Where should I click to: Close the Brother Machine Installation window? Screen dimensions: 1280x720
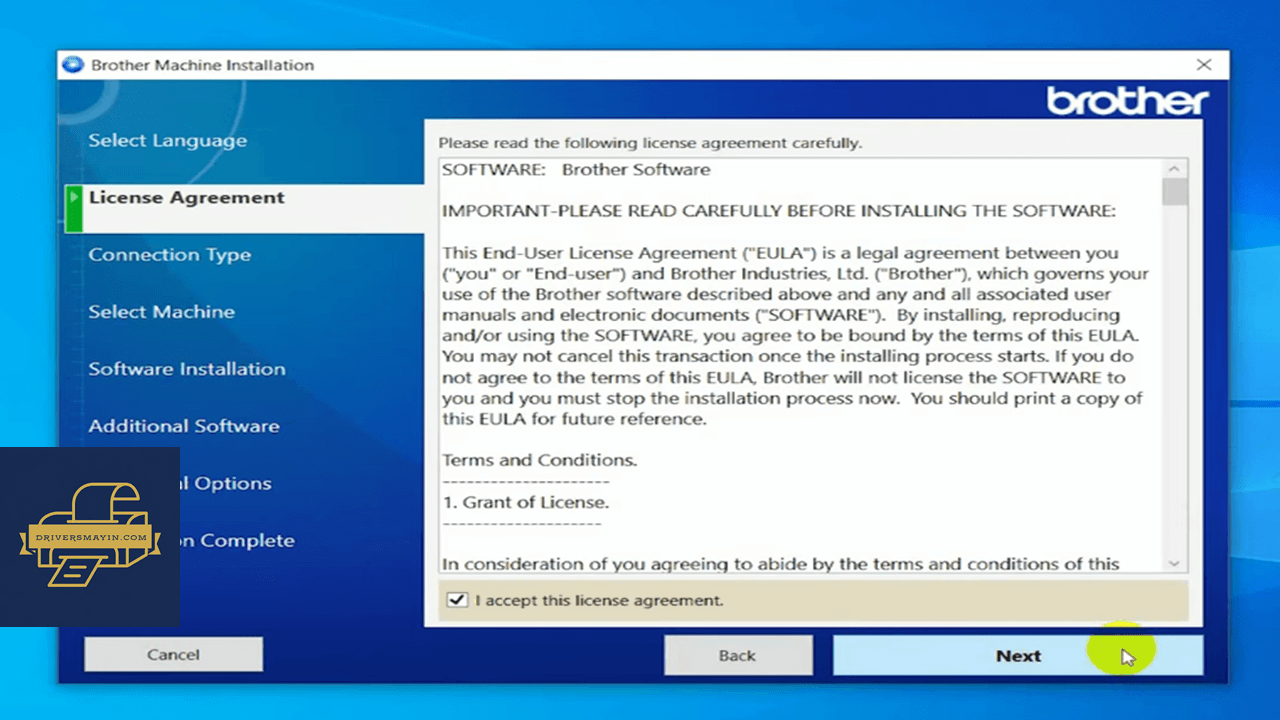point(1204,65)
